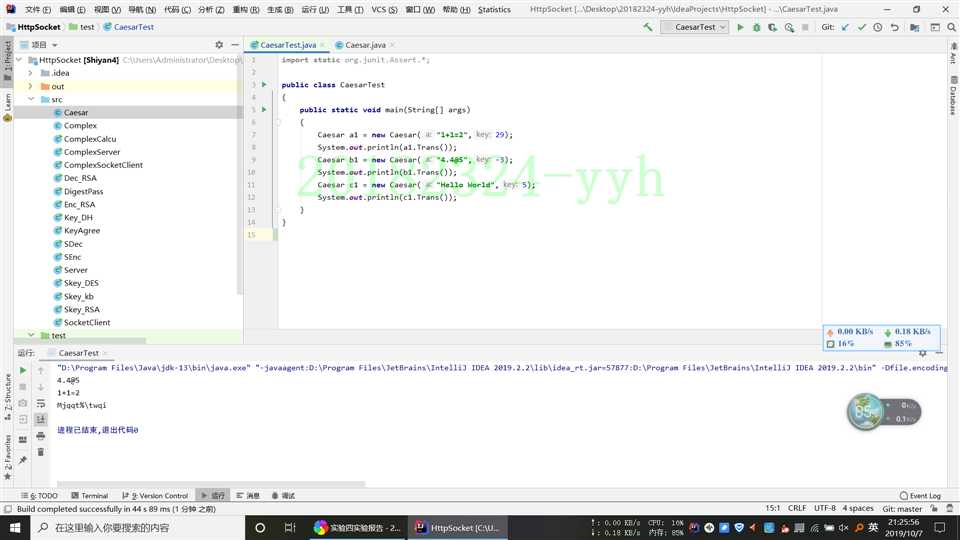The height and width of the screenshot is (540, 960).
Task: Toggle scroll to end in Run console
Action: [x=40, y=419]
